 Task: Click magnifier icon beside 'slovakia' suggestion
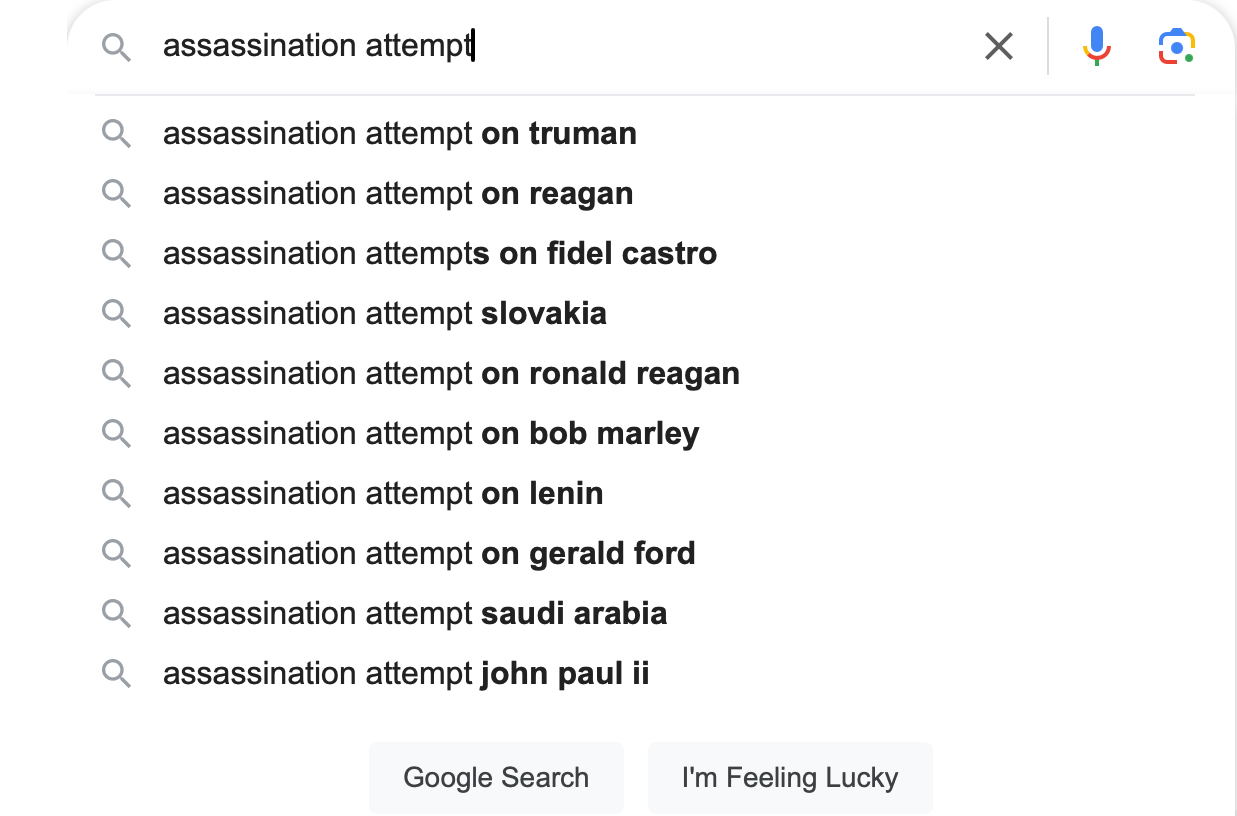[x=117, y=313]
